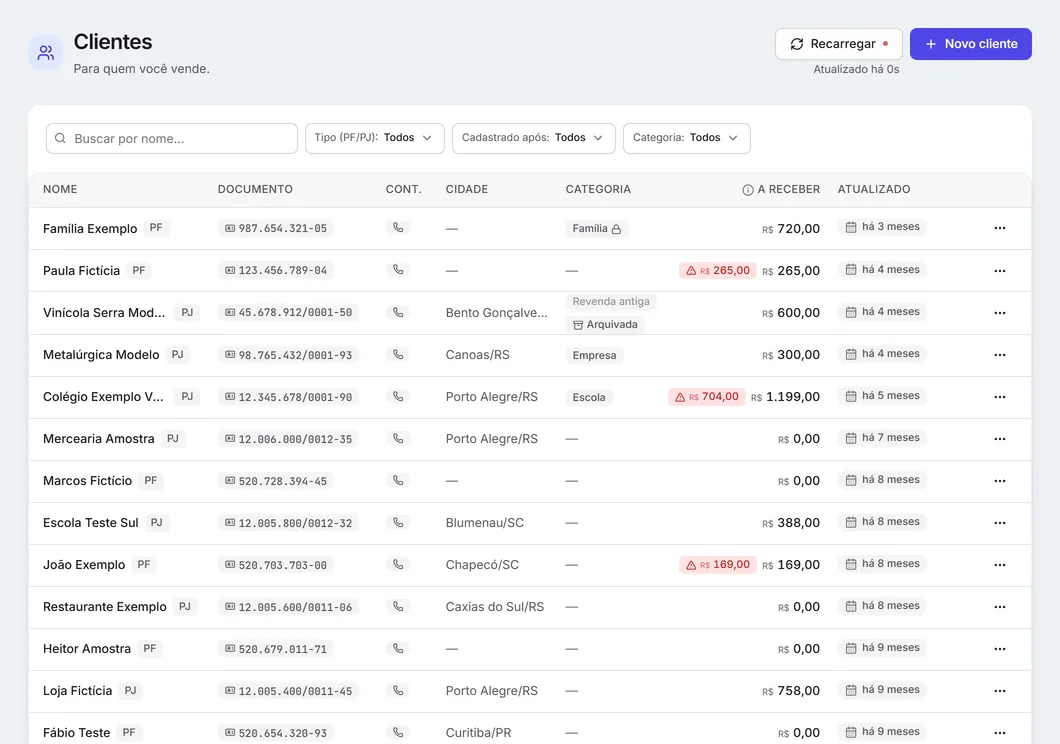This screenshot has height=744, width=1060.
Task: Click the Novo cliente button
Action: pyautogui.click(x=970, y=44)
